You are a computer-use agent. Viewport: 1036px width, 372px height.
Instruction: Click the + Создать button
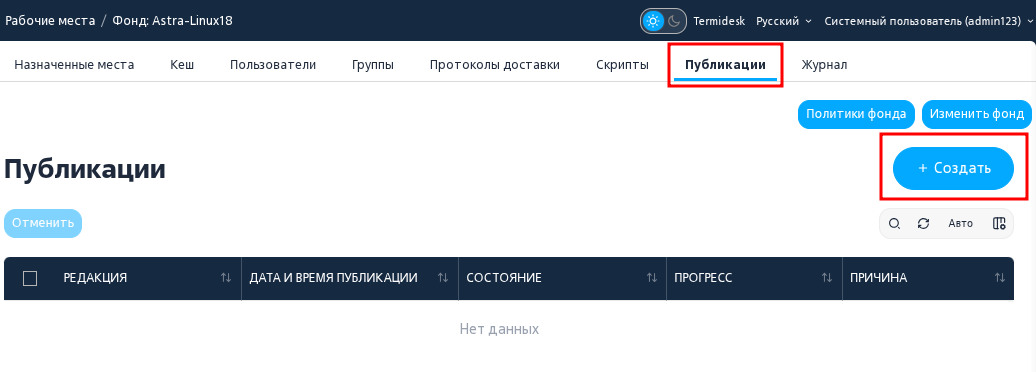point(953,168)
